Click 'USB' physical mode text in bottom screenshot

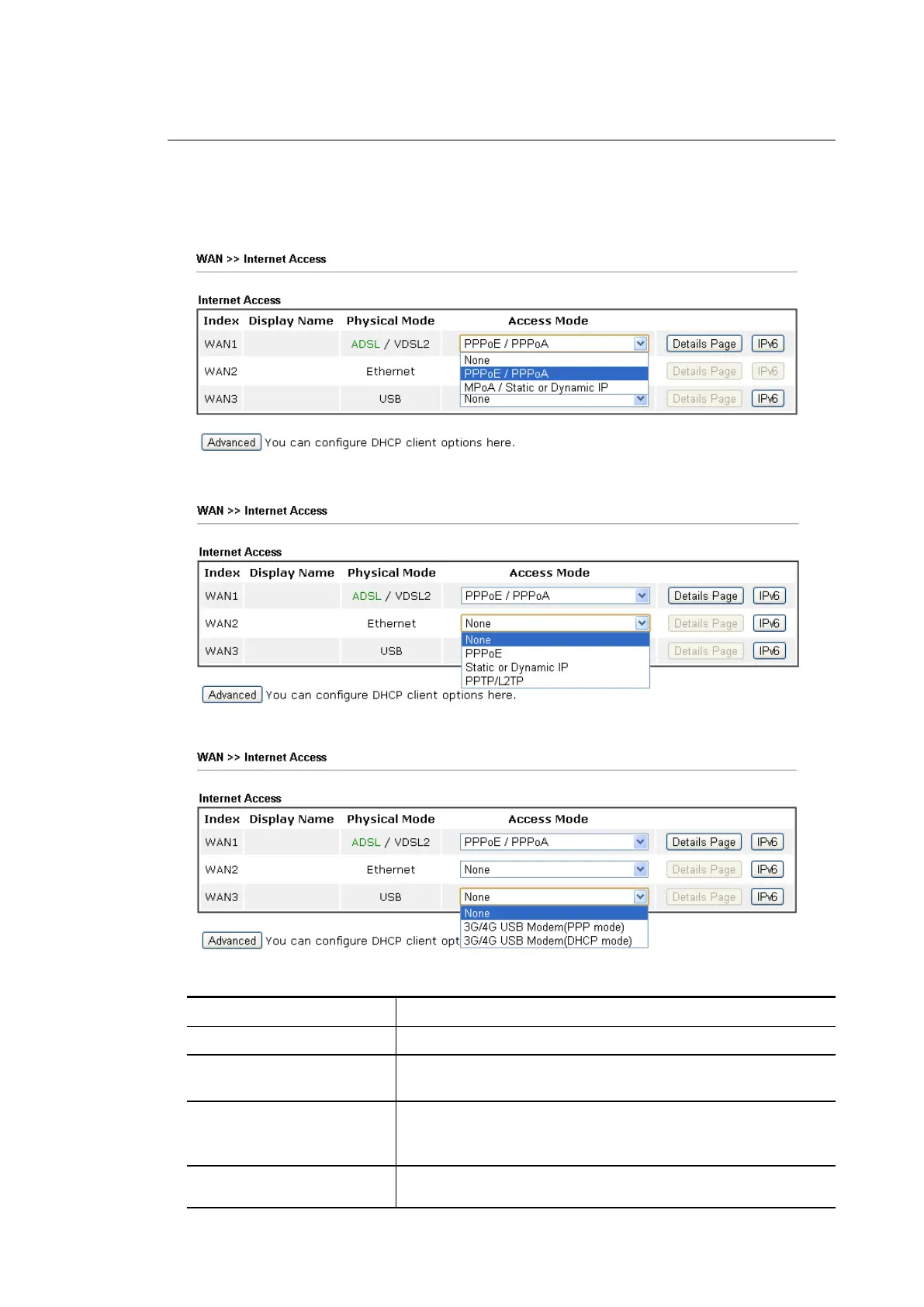point(390,896)
